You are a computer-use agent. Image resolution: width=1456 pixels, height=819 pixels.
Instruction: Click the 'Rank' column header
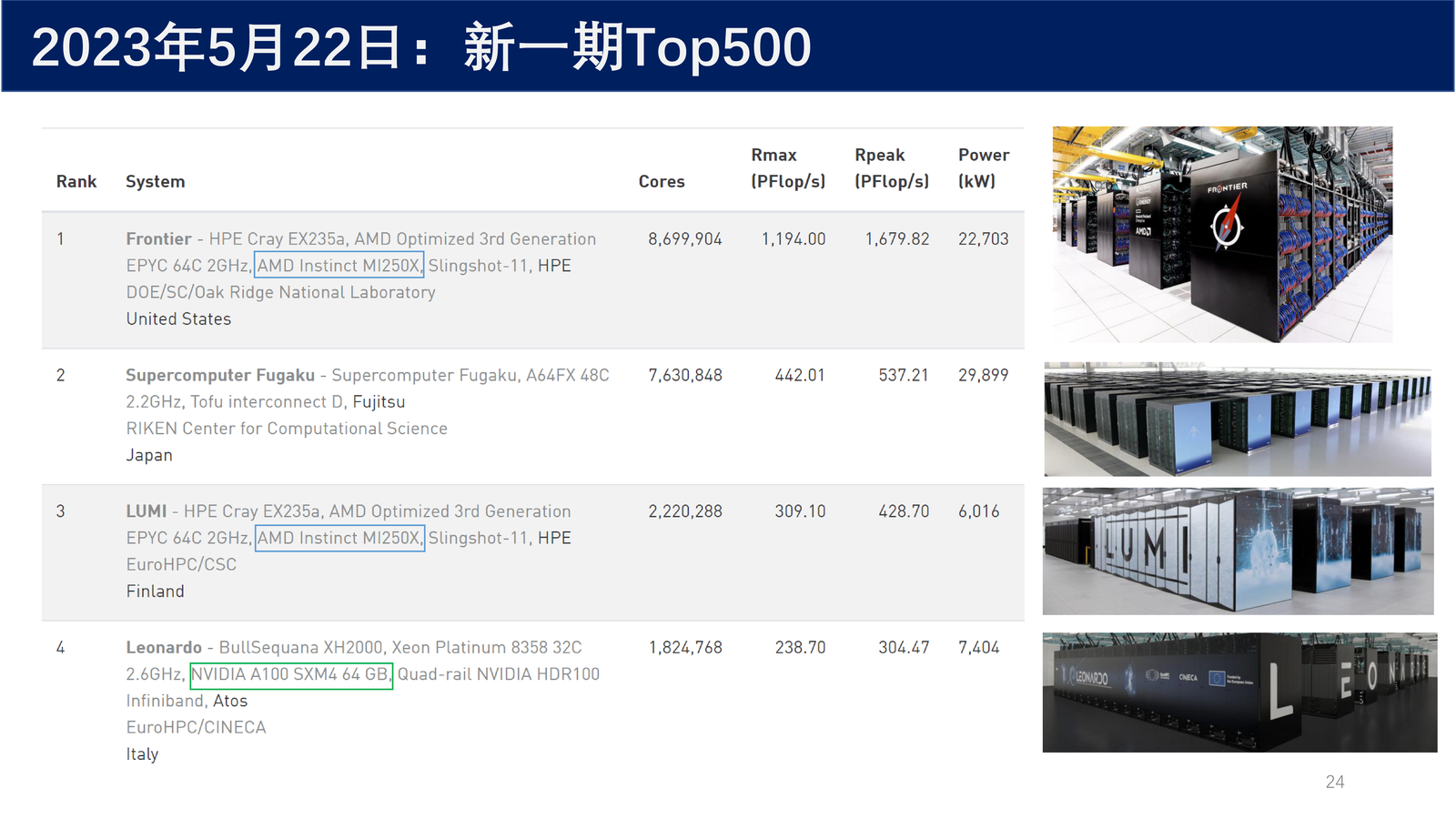coord(76,181)
